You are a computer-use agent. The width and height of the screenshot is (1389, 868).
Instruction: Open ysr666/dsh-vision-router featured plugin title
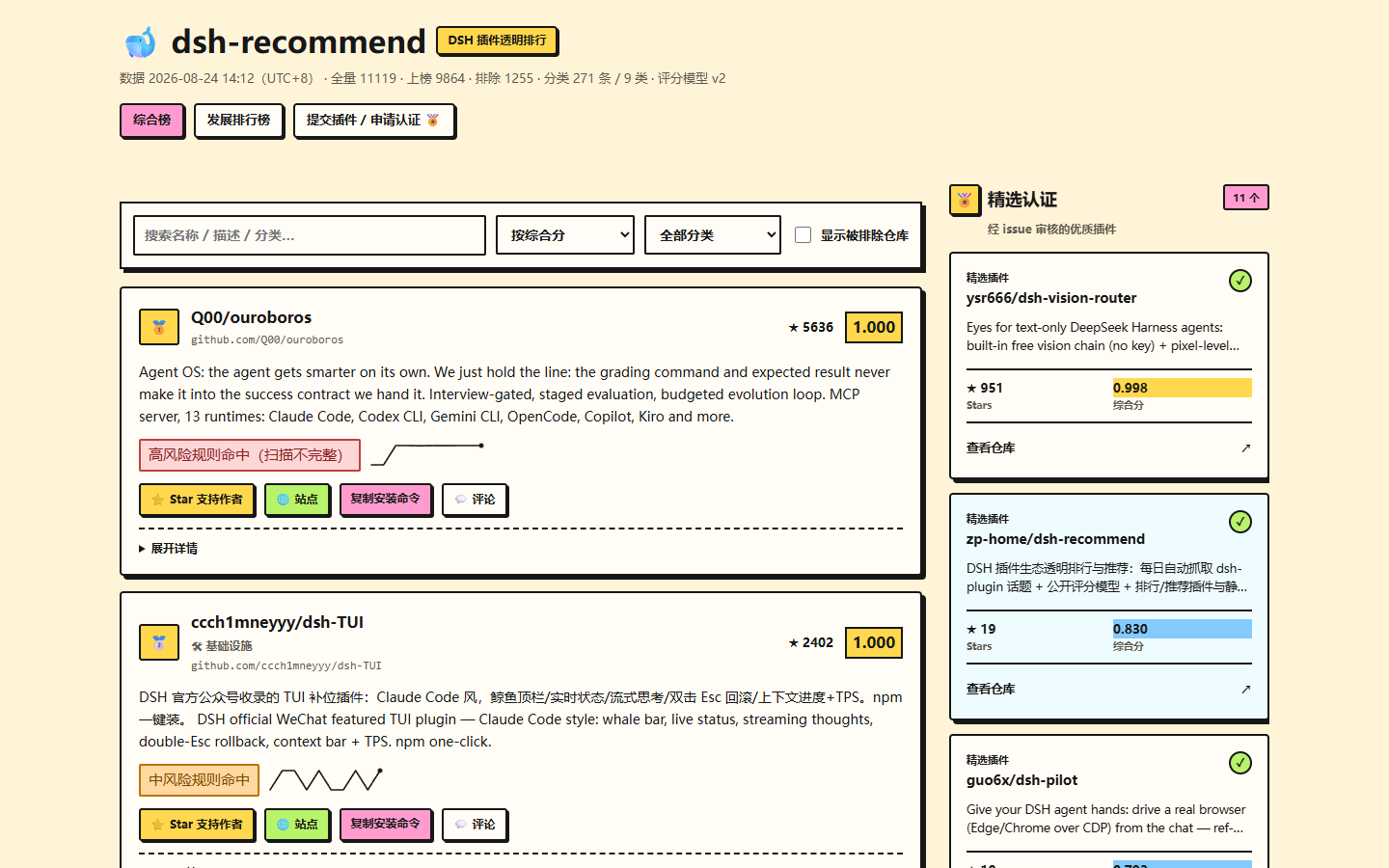tap(1051, 298)
